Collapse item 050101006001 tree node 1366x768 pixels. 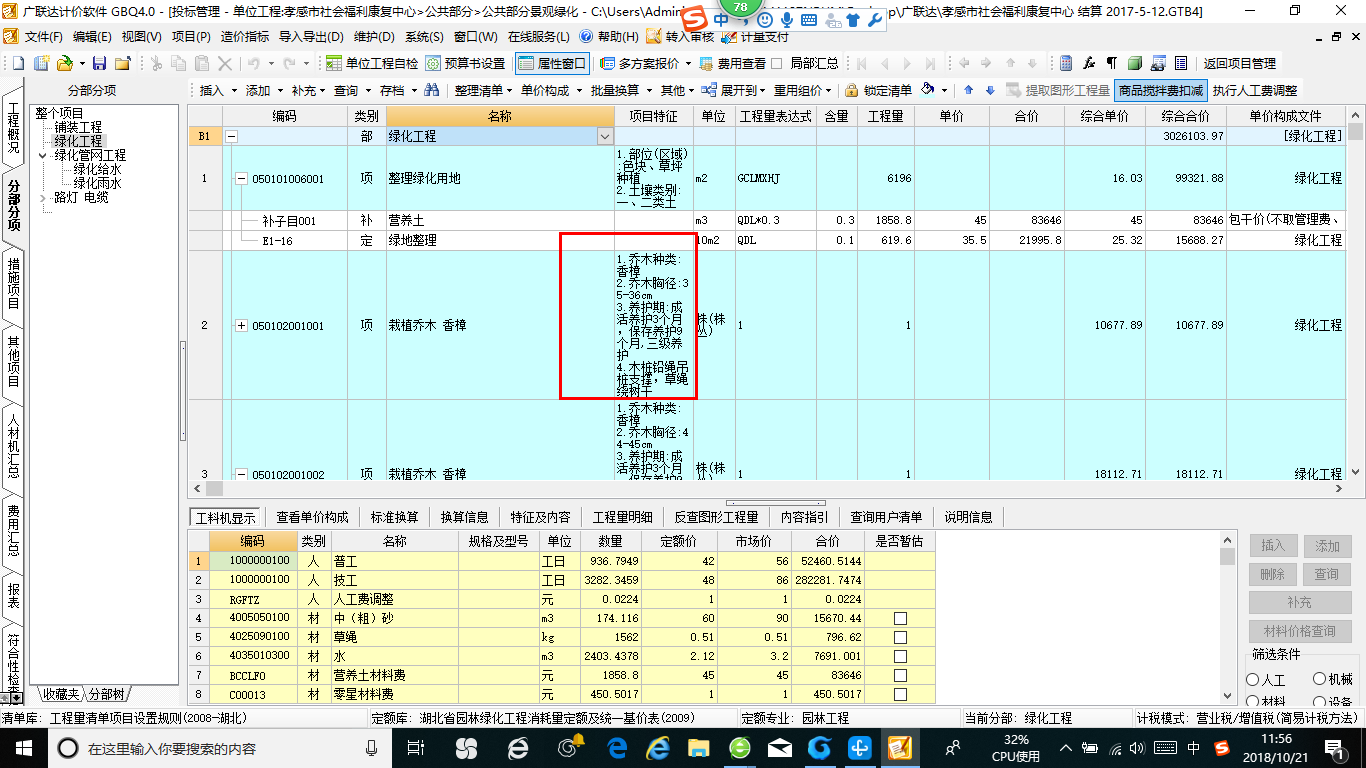[x=241, y=178]
